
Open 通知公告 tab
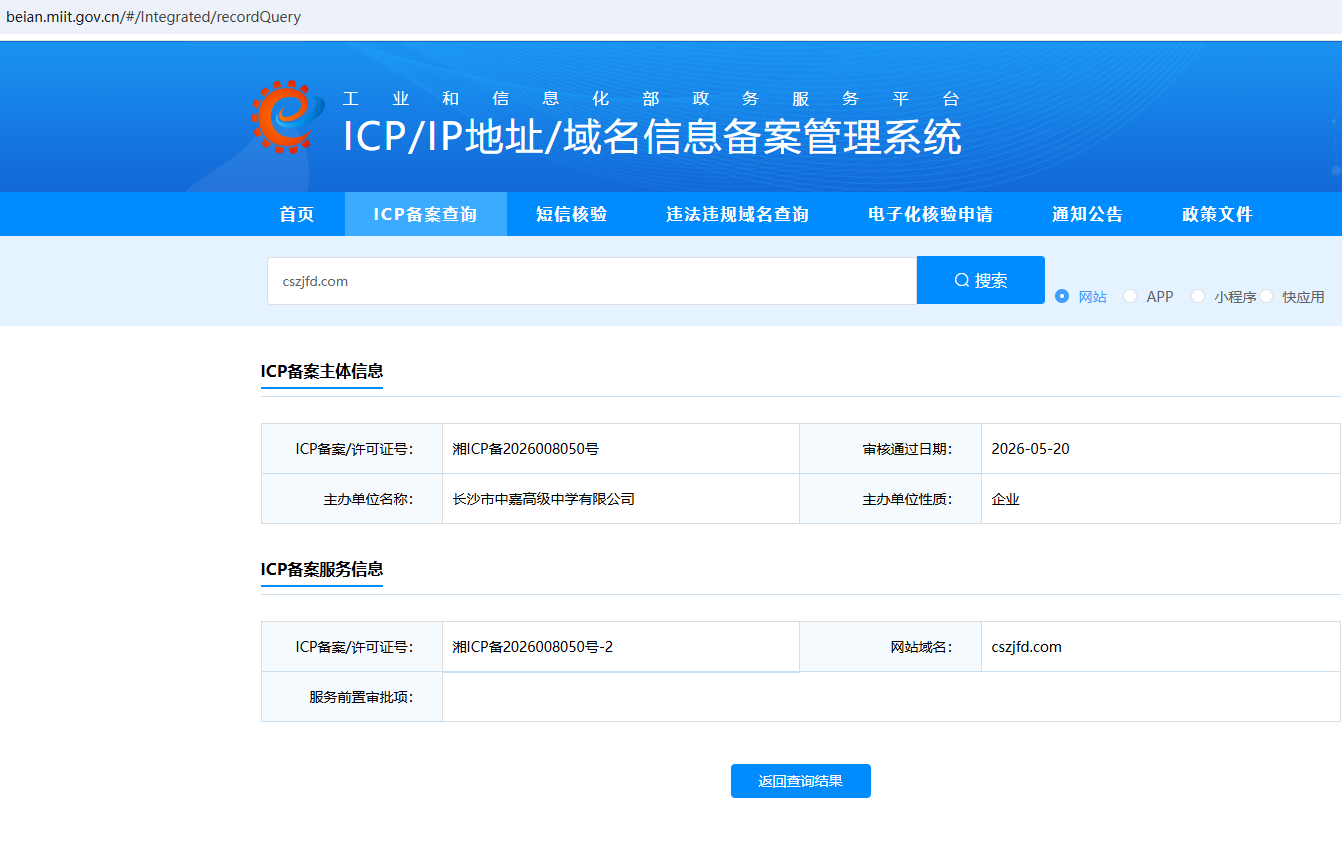1087,214
